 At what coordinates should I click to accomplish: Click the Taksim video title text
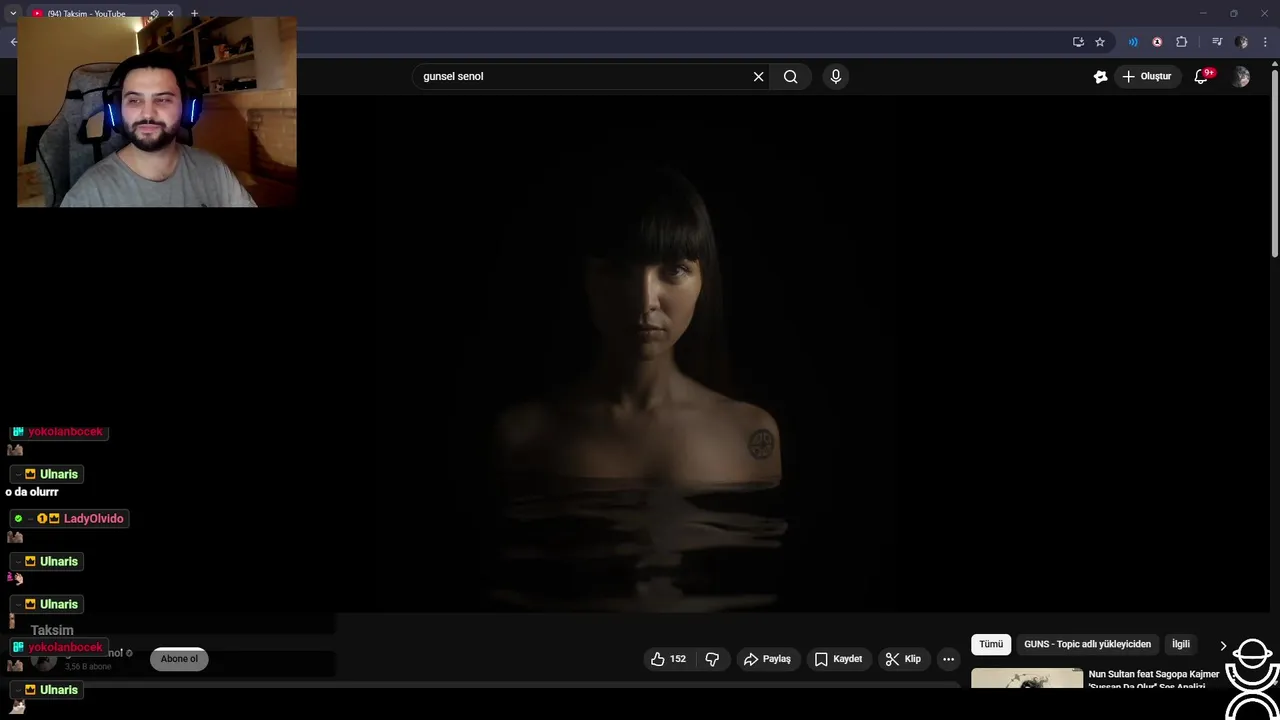tap(52, 630)
